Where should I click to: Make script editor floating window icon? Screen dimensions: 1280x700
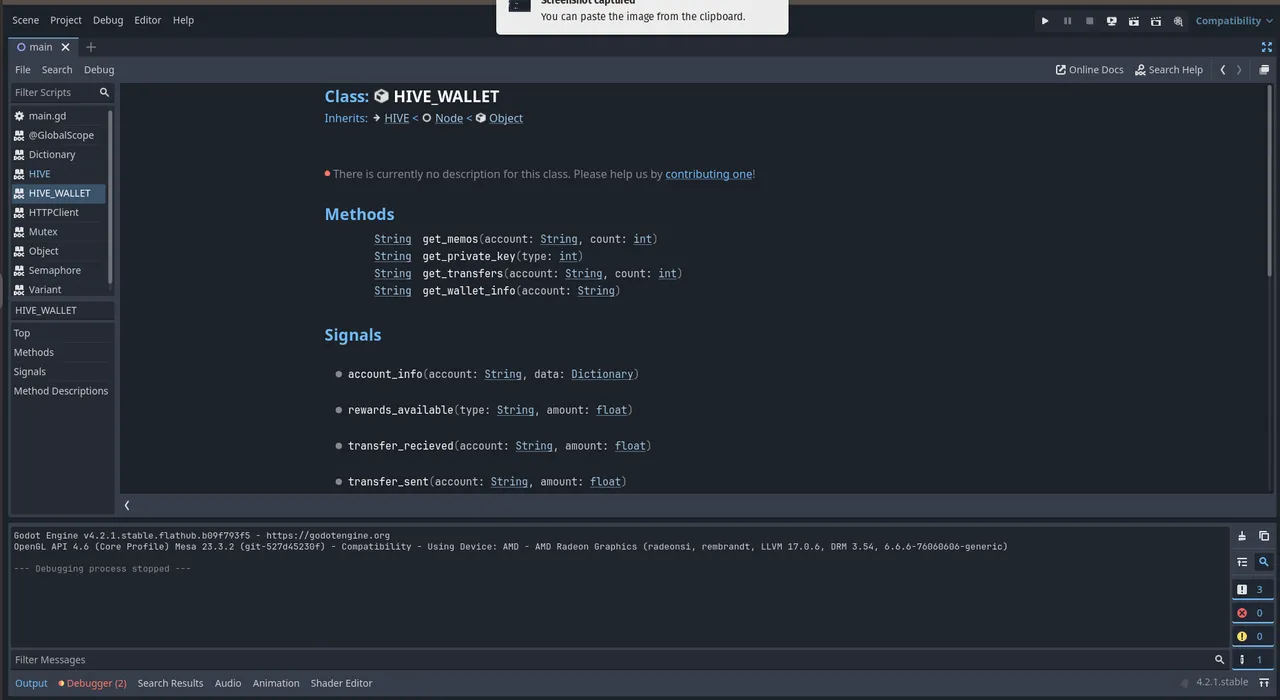pyautogui.click(x=1264, y=70)
